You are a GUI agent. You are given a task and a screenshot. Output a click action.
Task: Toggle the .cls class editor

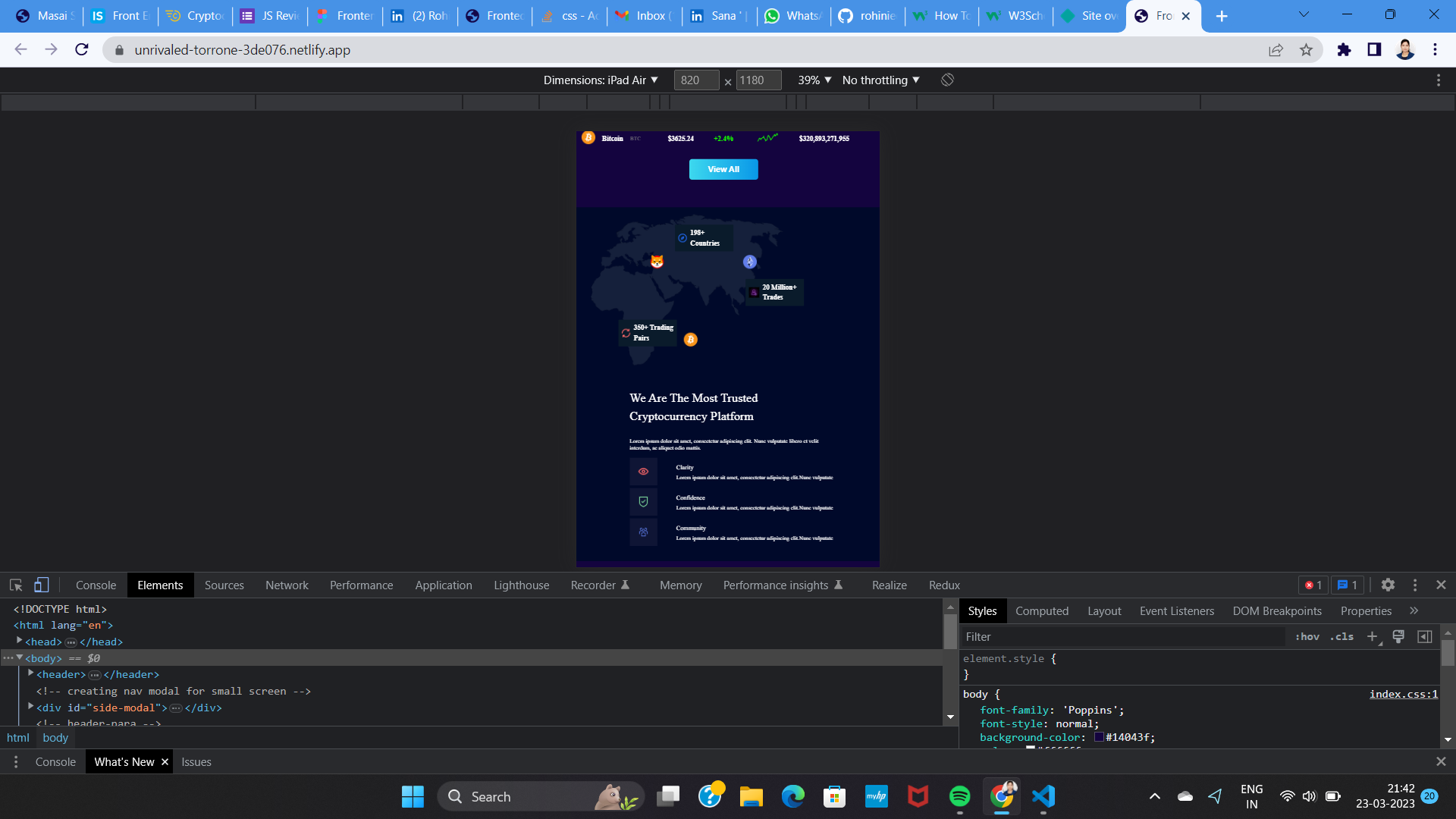pos(1341,636)
